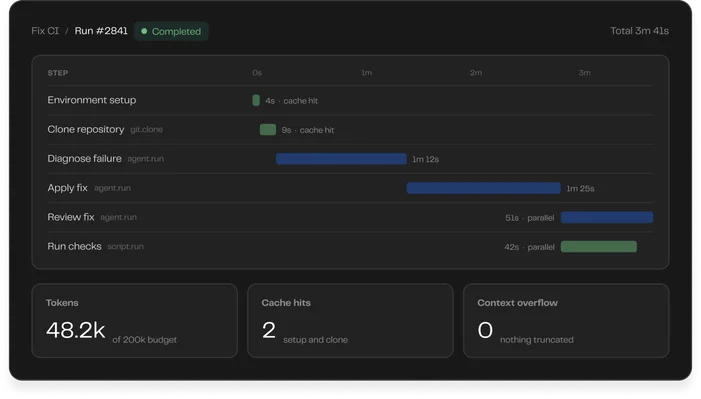Click 'of 200k budget' text
The width and height of the screenshot is (701, 399).
click(x=144, y=340)
